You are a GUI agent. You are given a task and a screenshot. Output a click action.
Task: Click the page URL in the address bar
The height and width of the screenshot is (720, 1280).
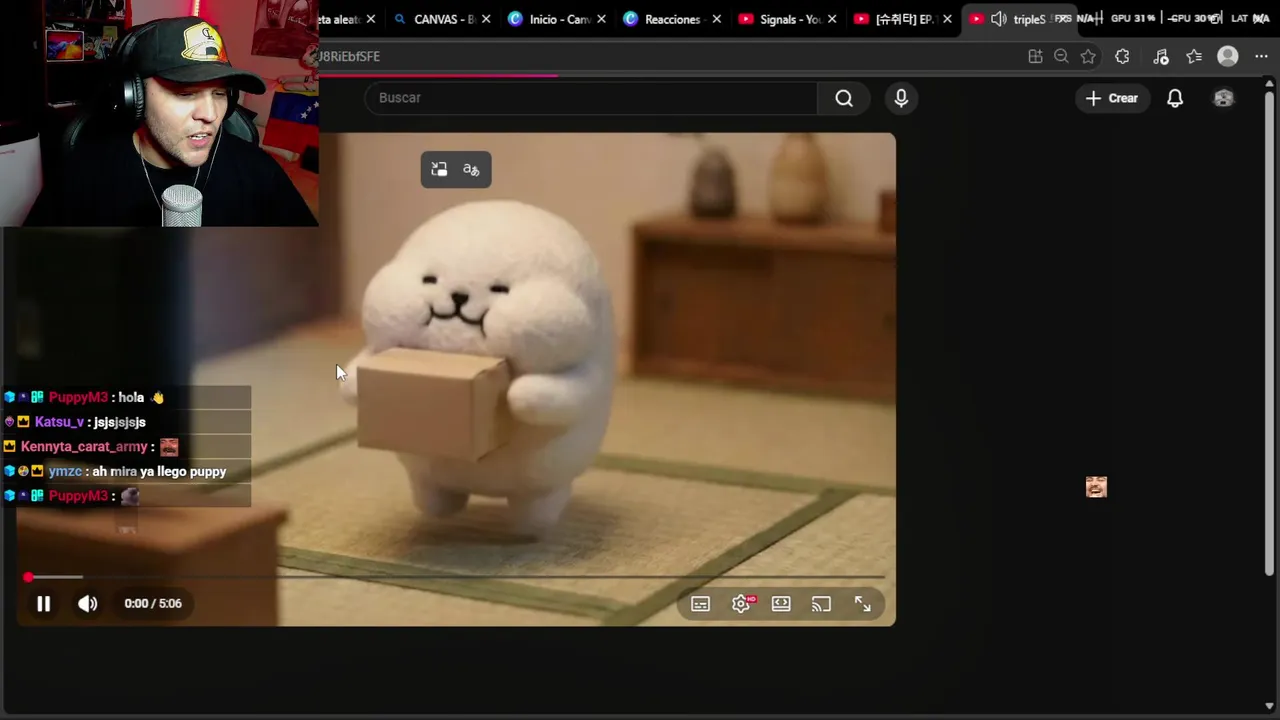tap(349, 57)
